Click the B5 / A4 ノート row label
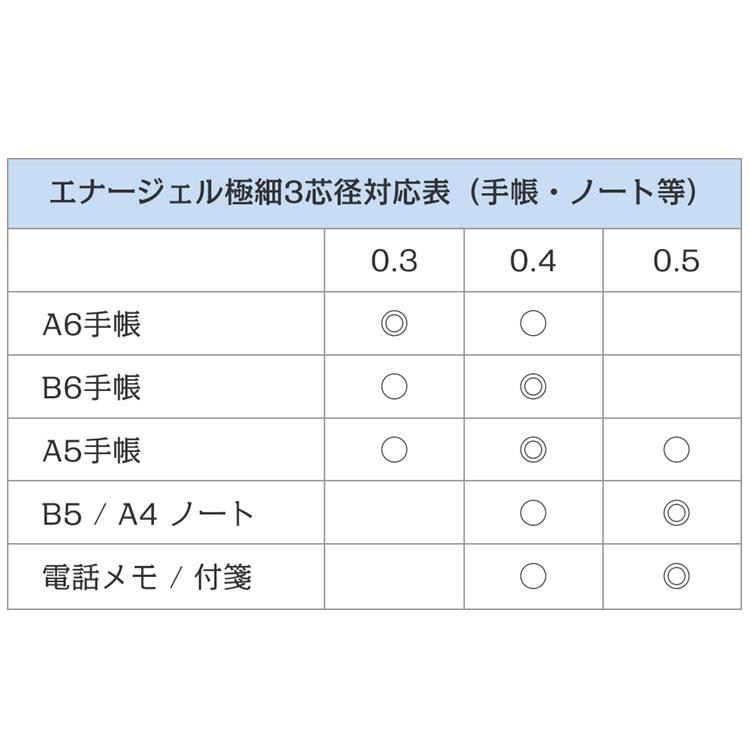Screen dimensions: 750x750 tap(148, 514)
